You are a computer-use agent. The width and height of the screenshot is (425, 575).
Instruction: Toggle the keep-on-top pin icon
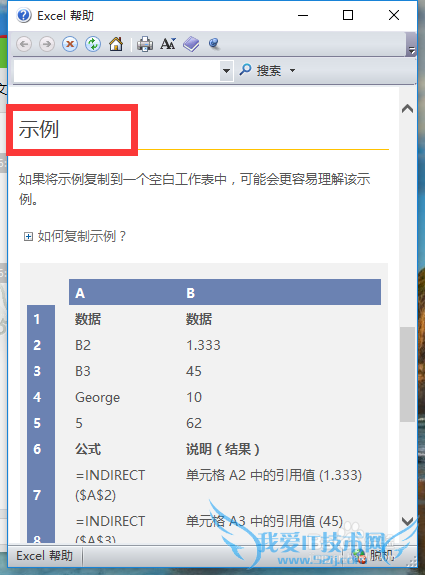point(214,44)
